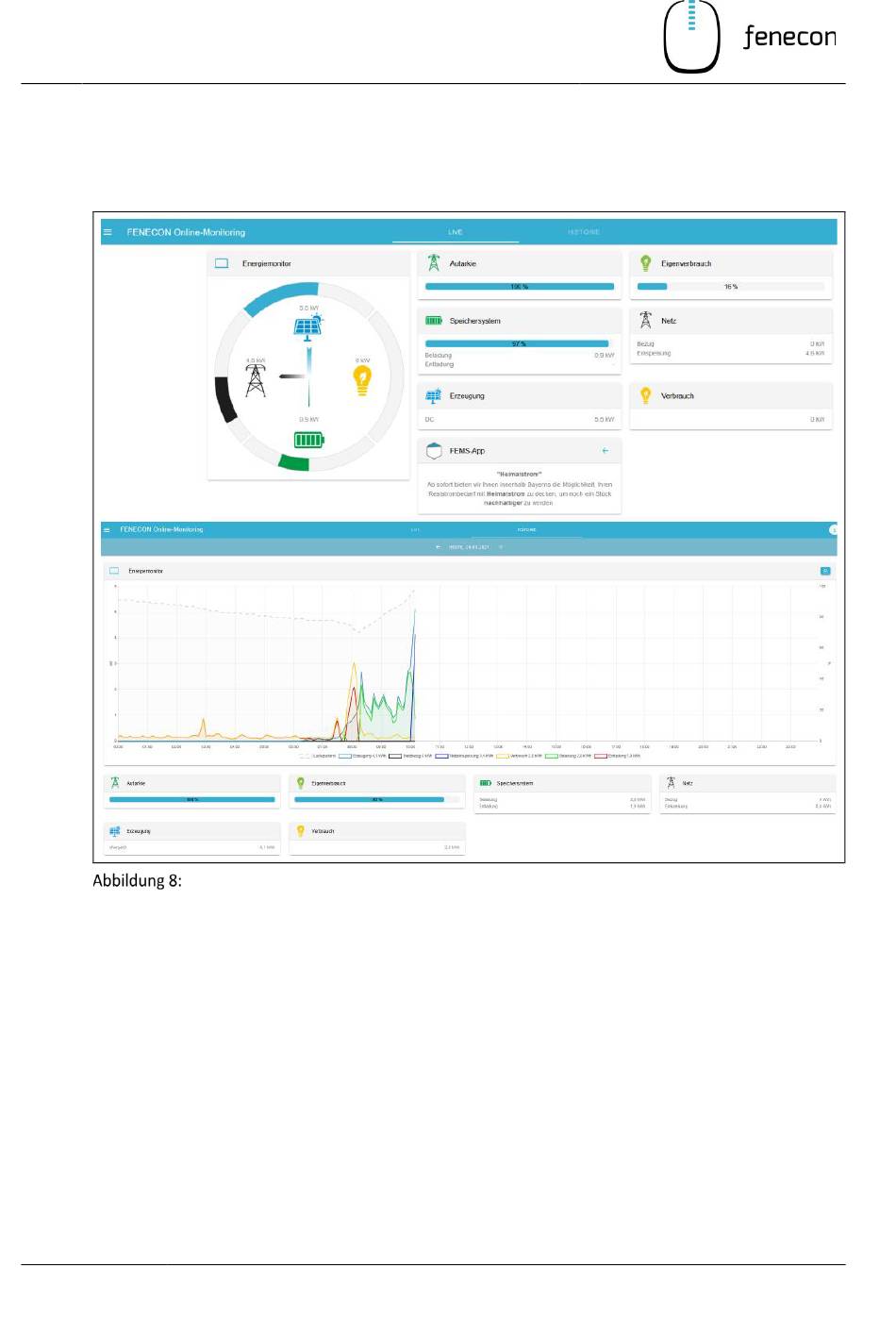This screenshot has height=1318, width=896.
Task: Select the green battery in the energy circle
Action: (308, 440)
